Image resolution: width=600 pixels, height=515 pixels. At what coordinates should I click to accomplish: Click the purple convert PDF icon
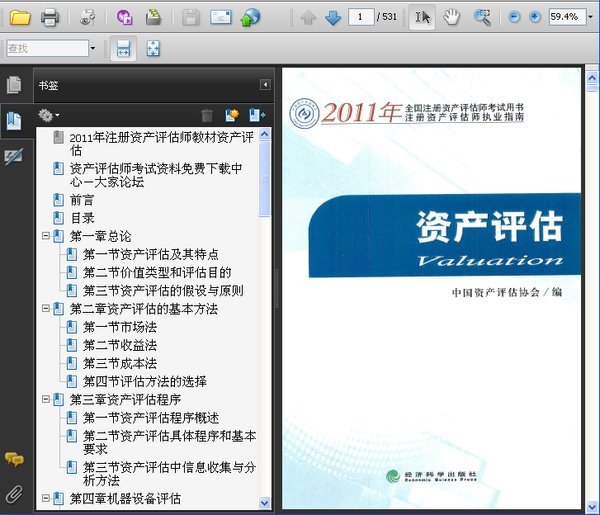coord(124,17)
